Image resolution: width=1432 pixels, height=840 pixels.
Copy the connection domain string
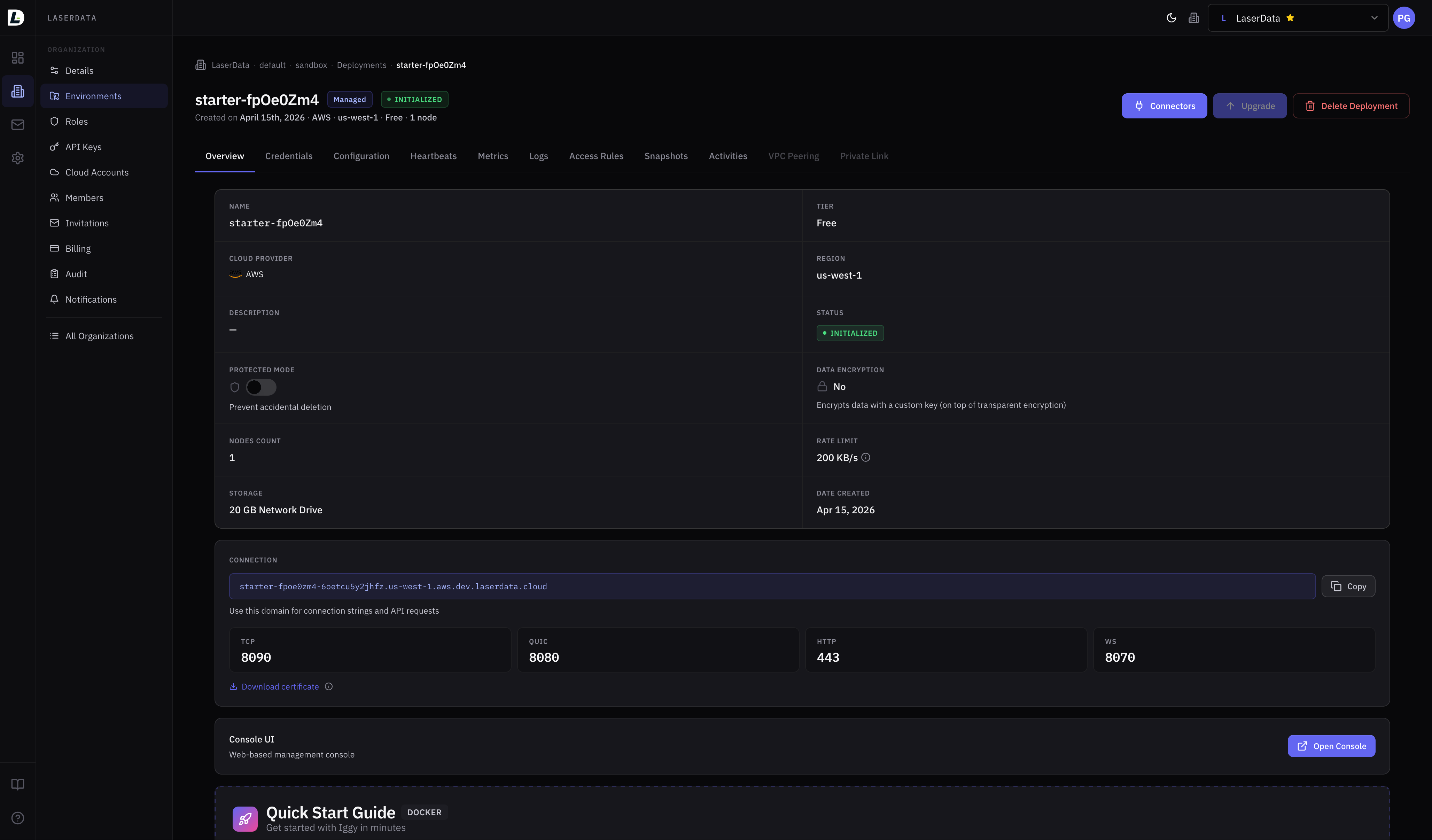point(1348,586)
